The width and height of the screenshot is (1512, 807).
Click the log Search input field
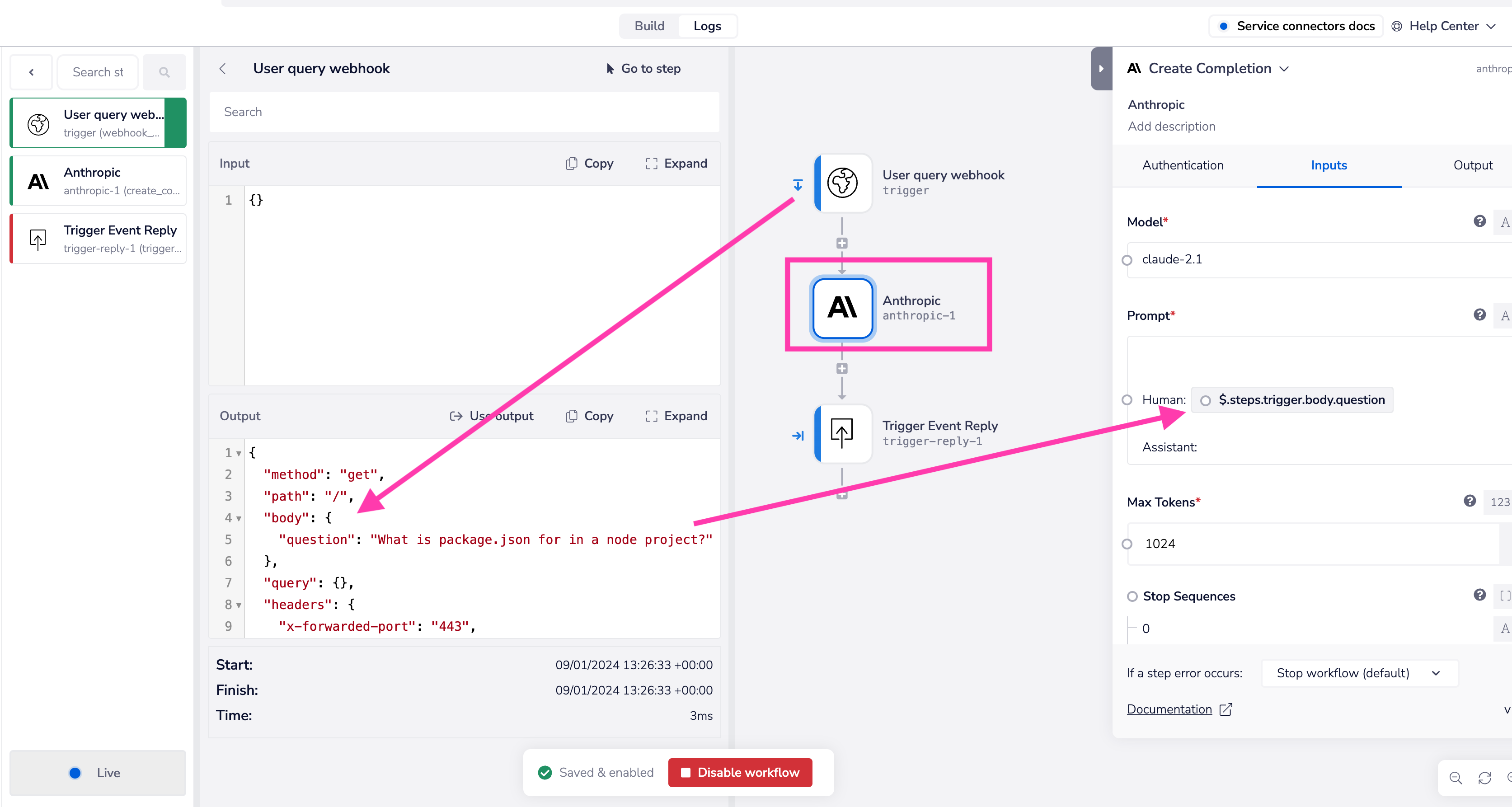pos(464,112)
